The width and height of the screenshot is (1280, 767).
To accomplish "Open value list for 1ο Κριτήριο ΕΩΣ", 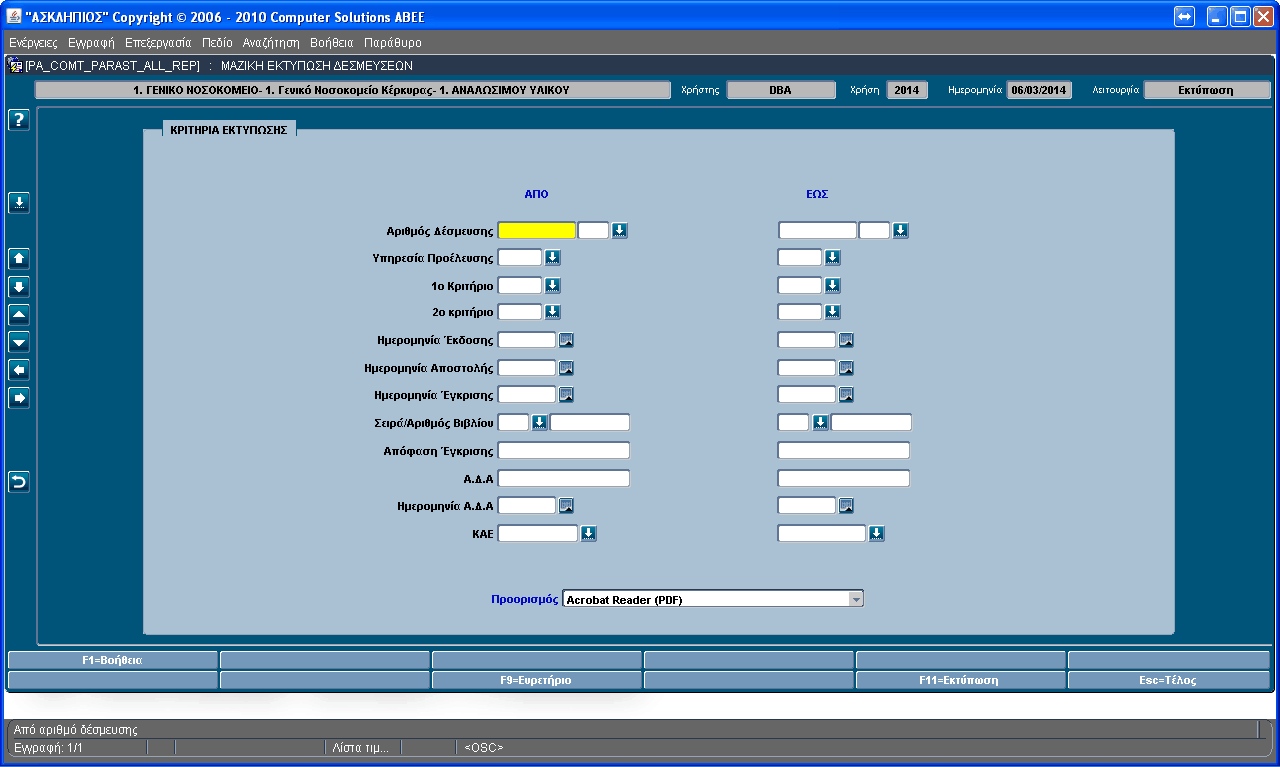I will [x=832, y=285].
